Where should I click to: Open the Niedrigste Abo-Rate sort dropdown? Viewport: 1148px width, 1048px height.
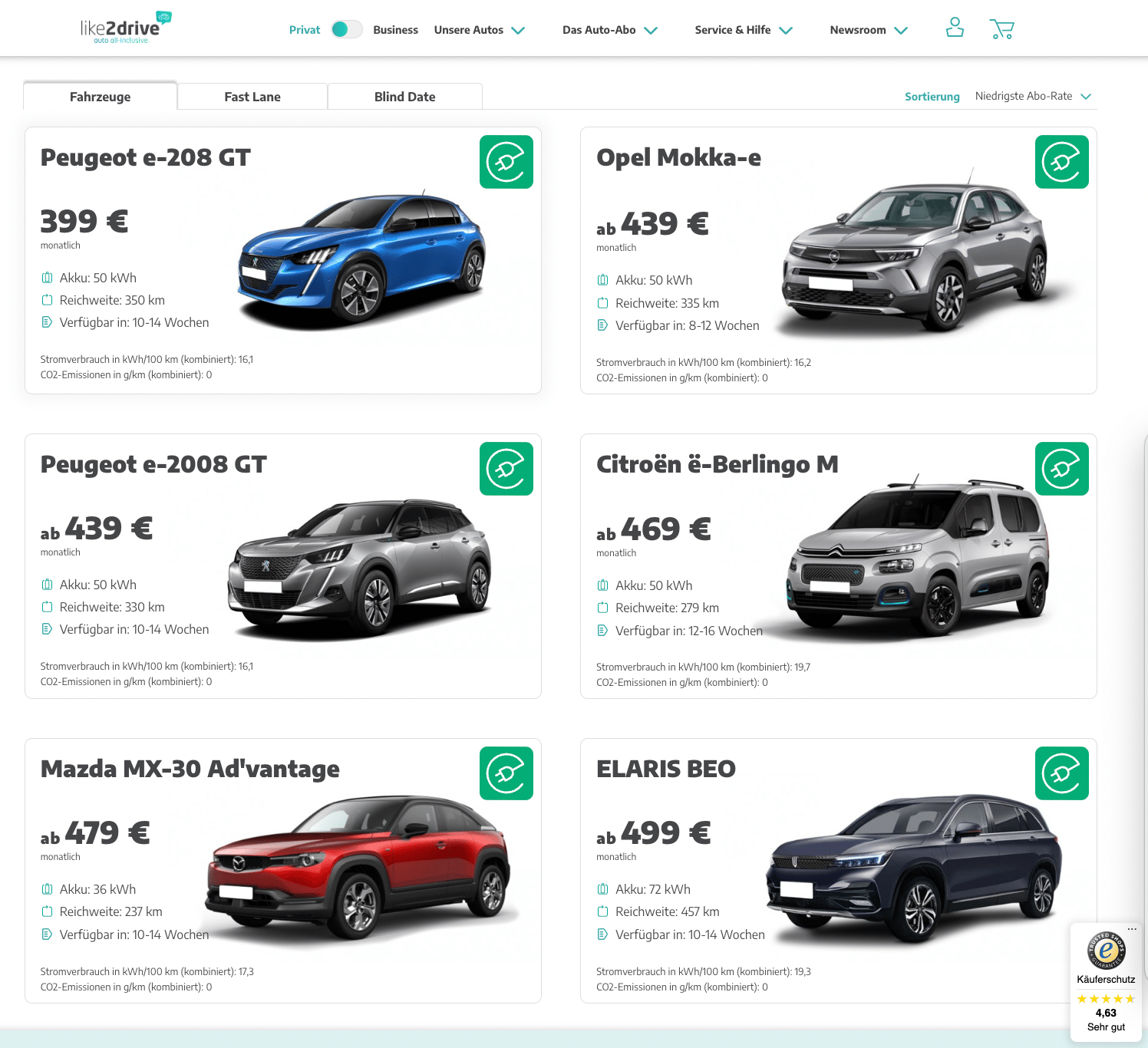coord(1033,96)
